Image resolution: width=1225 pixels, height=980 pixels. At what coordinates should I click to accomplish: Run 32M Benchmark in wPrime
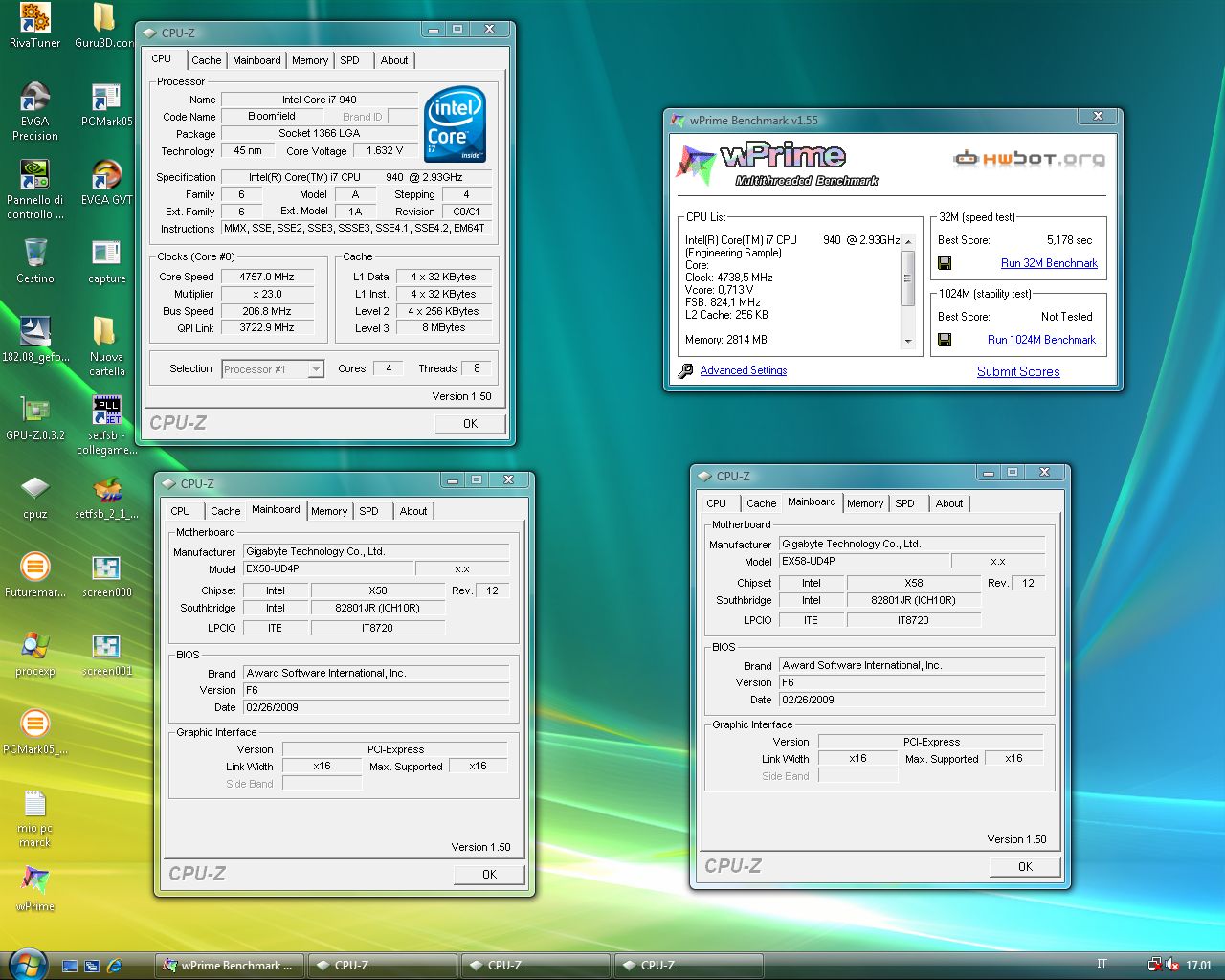1049,263
